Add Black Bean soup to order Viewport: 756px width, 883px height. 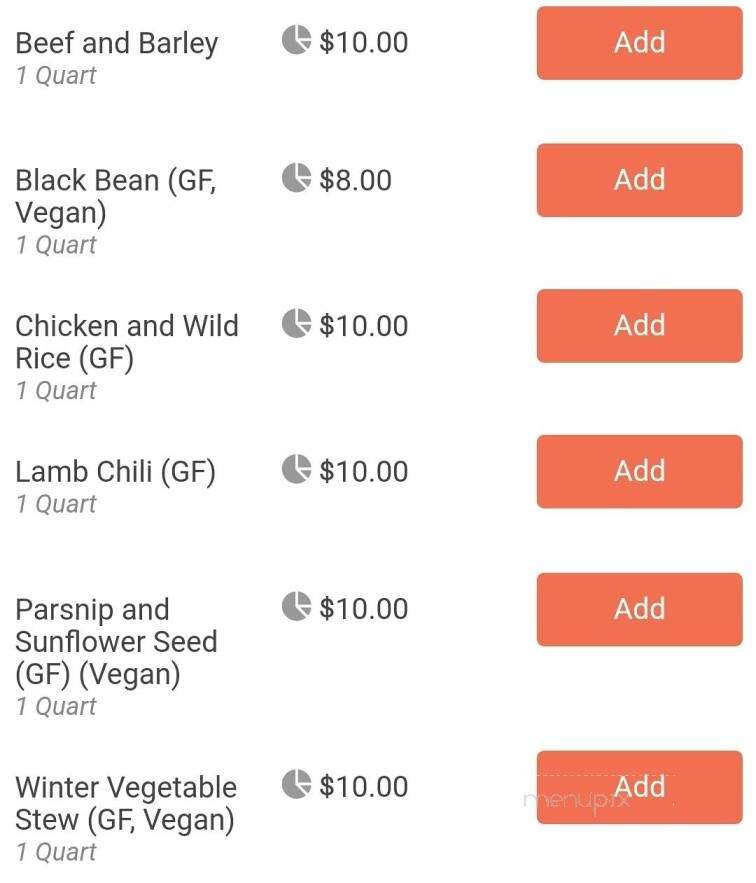[639, 180]
